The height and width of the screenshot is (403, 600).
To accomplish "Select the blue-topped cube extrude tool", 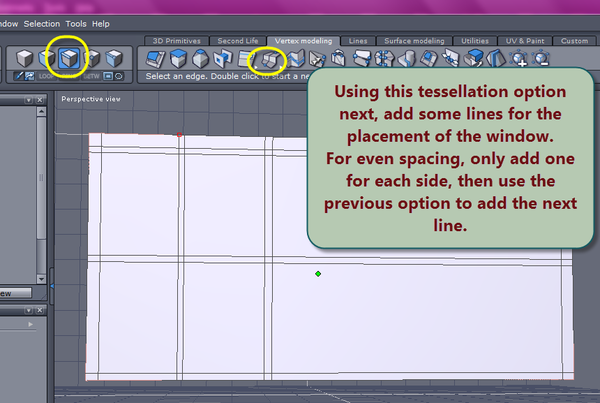I will tap(178, 59).
